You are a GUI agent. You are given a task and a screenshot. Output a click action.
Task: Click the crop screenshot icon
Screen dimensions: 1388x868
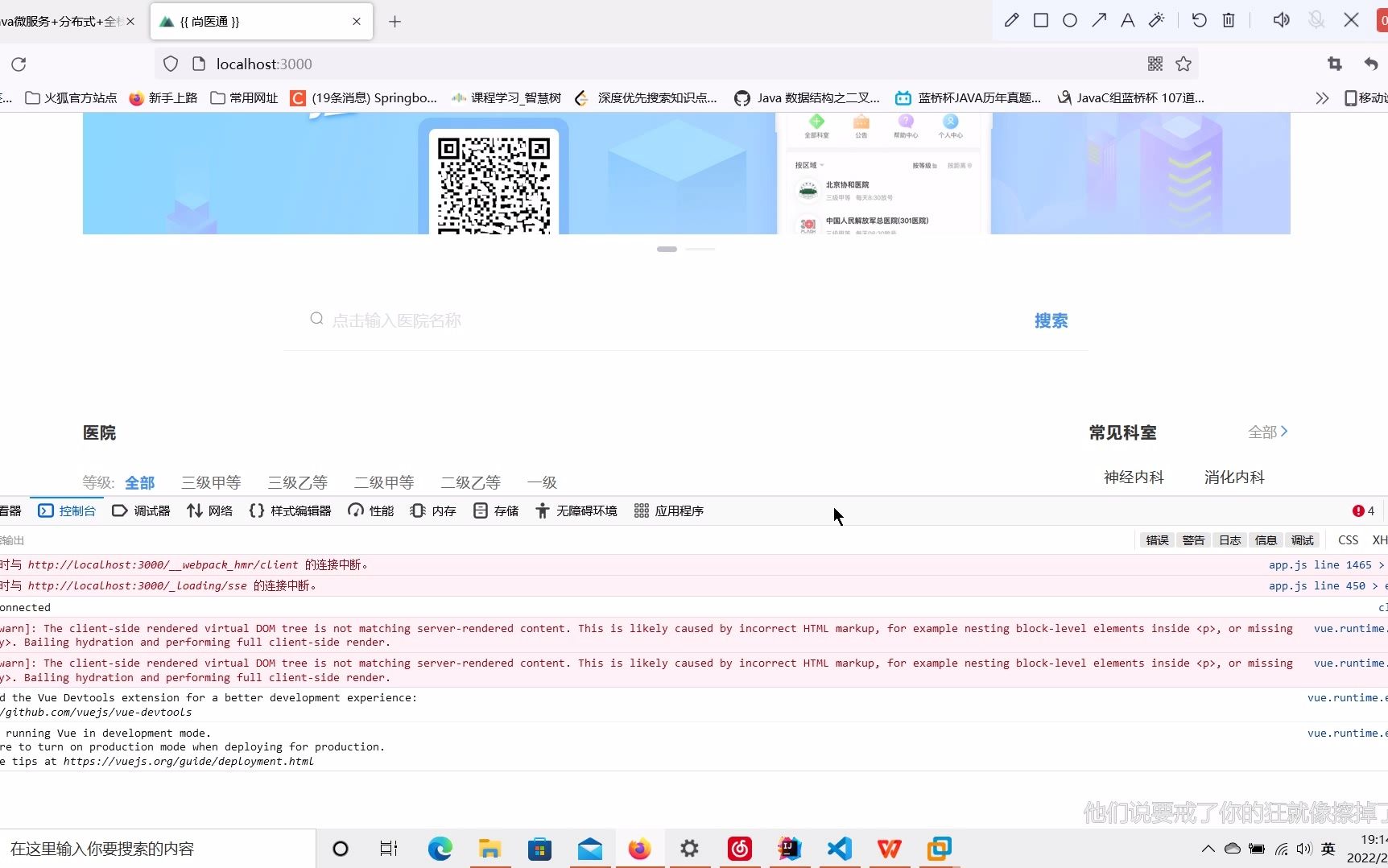1335,64
